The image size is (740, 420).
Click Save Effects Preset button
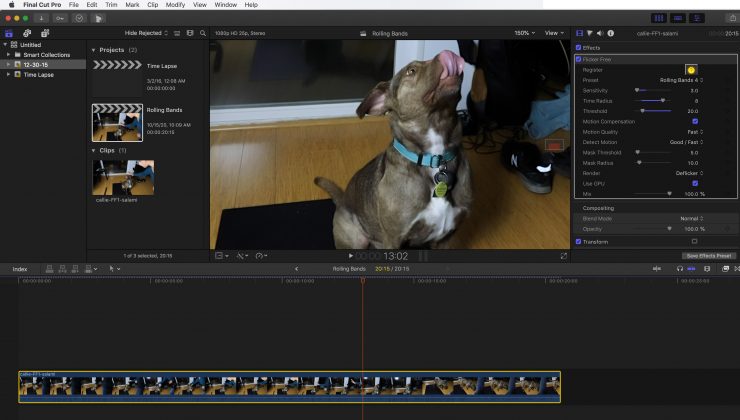[708, 255]
